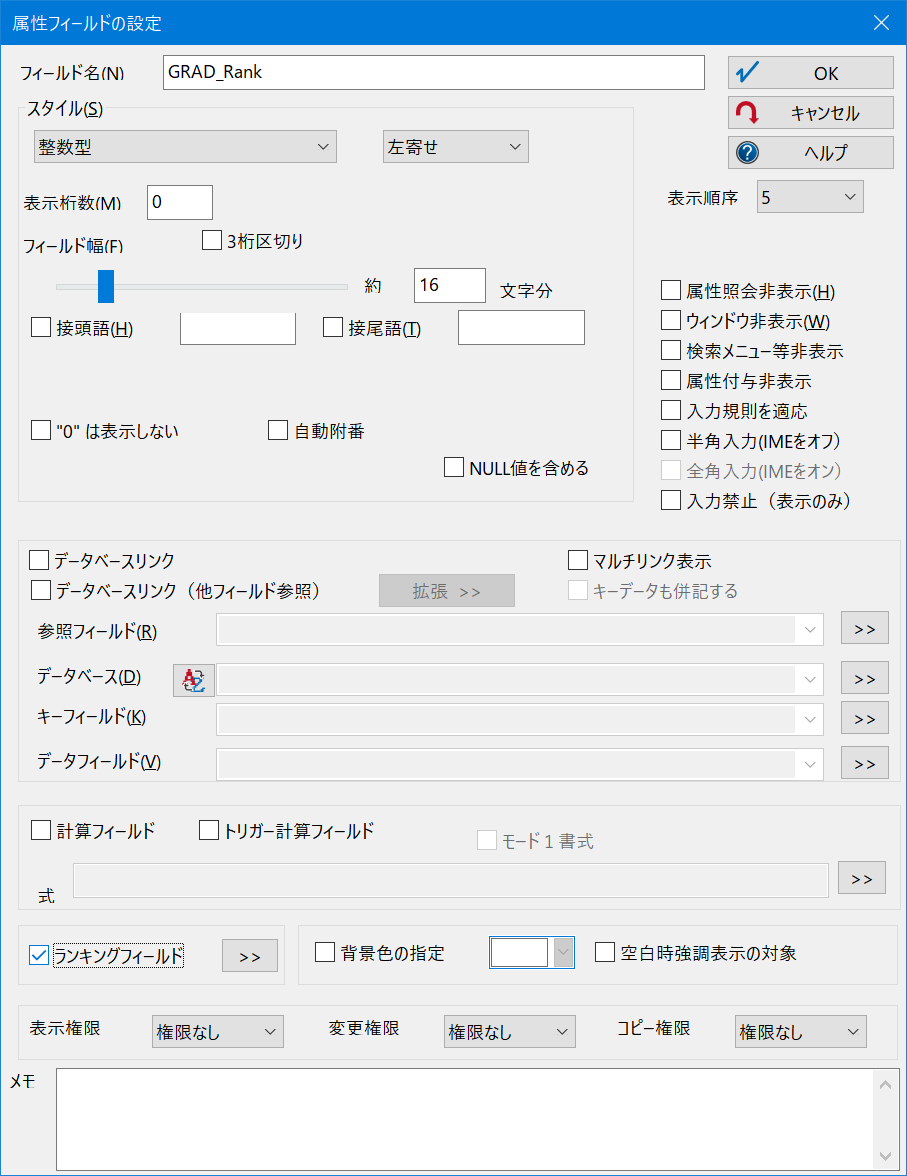
Task: Click the >> button beside ランキングフィールド
Action: click(x=250, y=956)
